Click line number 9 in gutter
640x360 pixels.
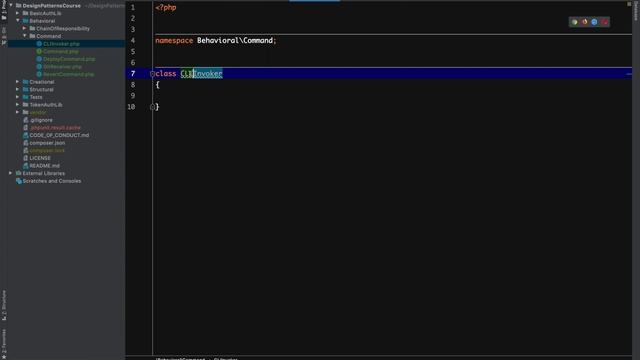133,96
